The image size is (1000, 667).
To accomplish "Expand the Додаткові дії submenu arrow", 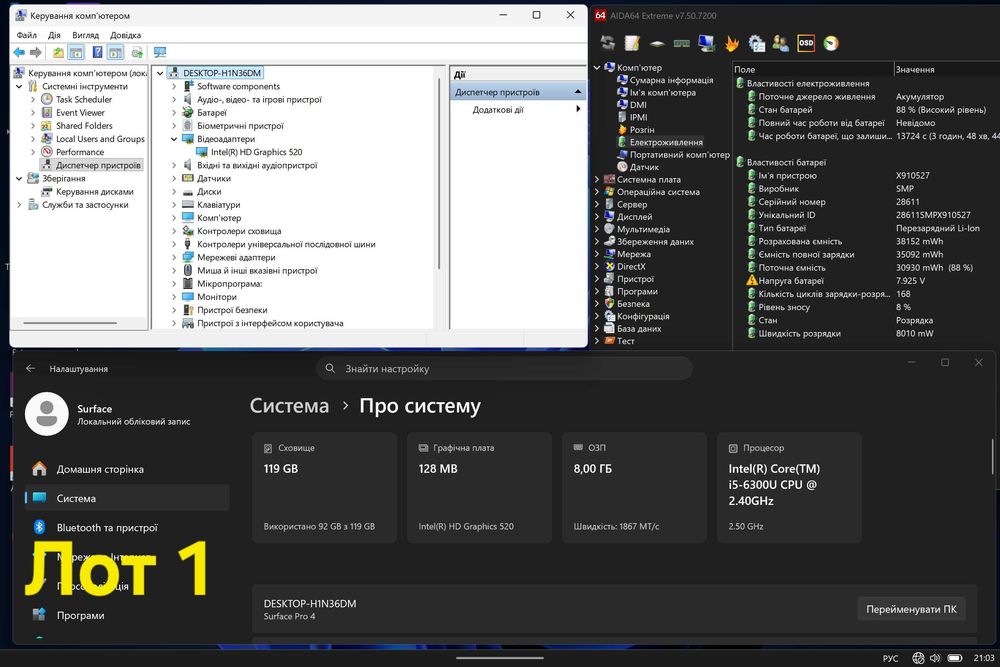I will coord(578,110).
